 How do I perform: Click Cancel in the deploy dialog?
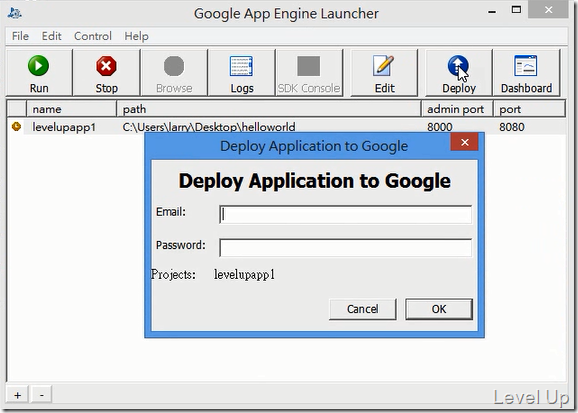point(363,309)
